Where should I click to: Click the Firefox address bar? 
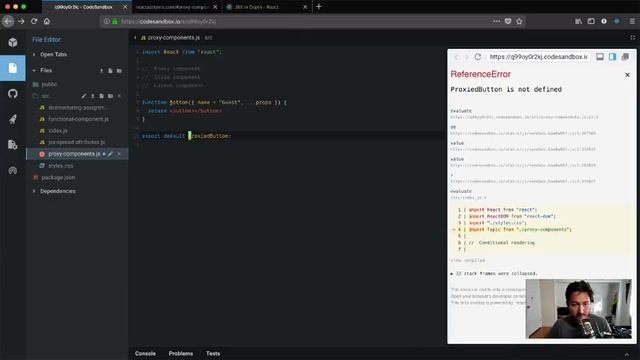[x=294, y=21]
